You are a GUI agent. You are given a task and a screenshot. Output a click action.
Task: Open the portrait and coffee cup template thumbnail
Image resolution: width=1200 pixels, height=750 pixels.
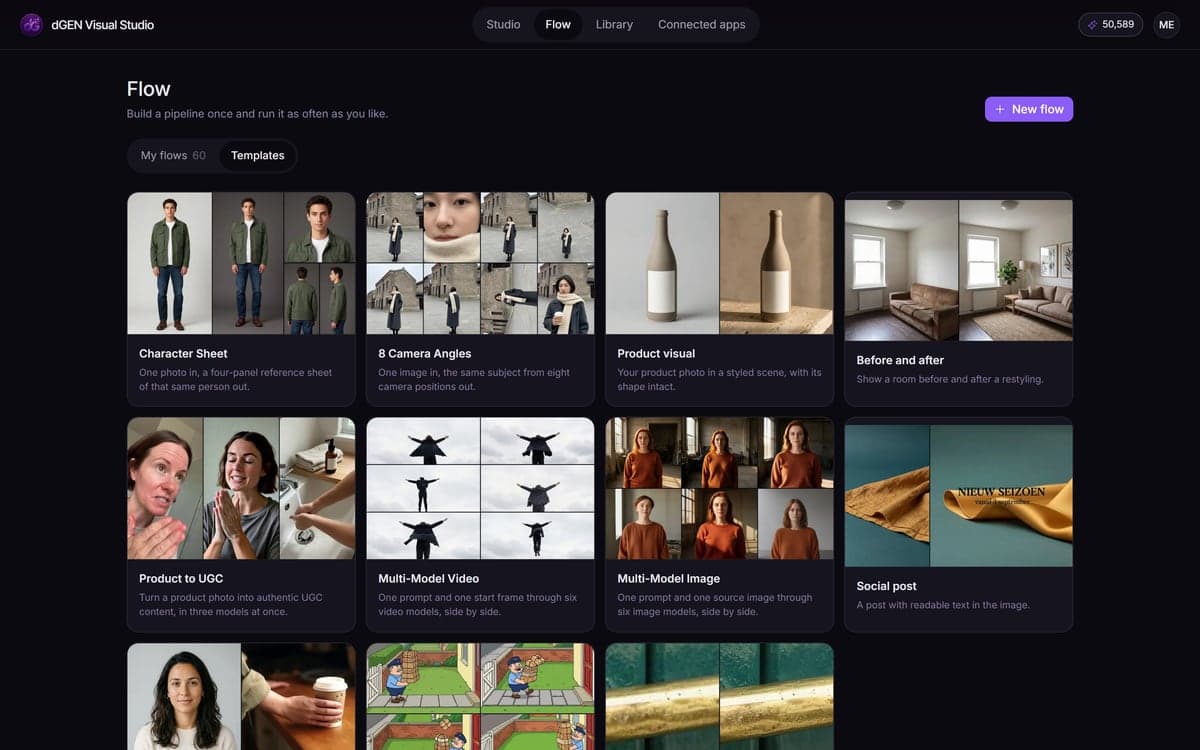click(x=241, y=696)
